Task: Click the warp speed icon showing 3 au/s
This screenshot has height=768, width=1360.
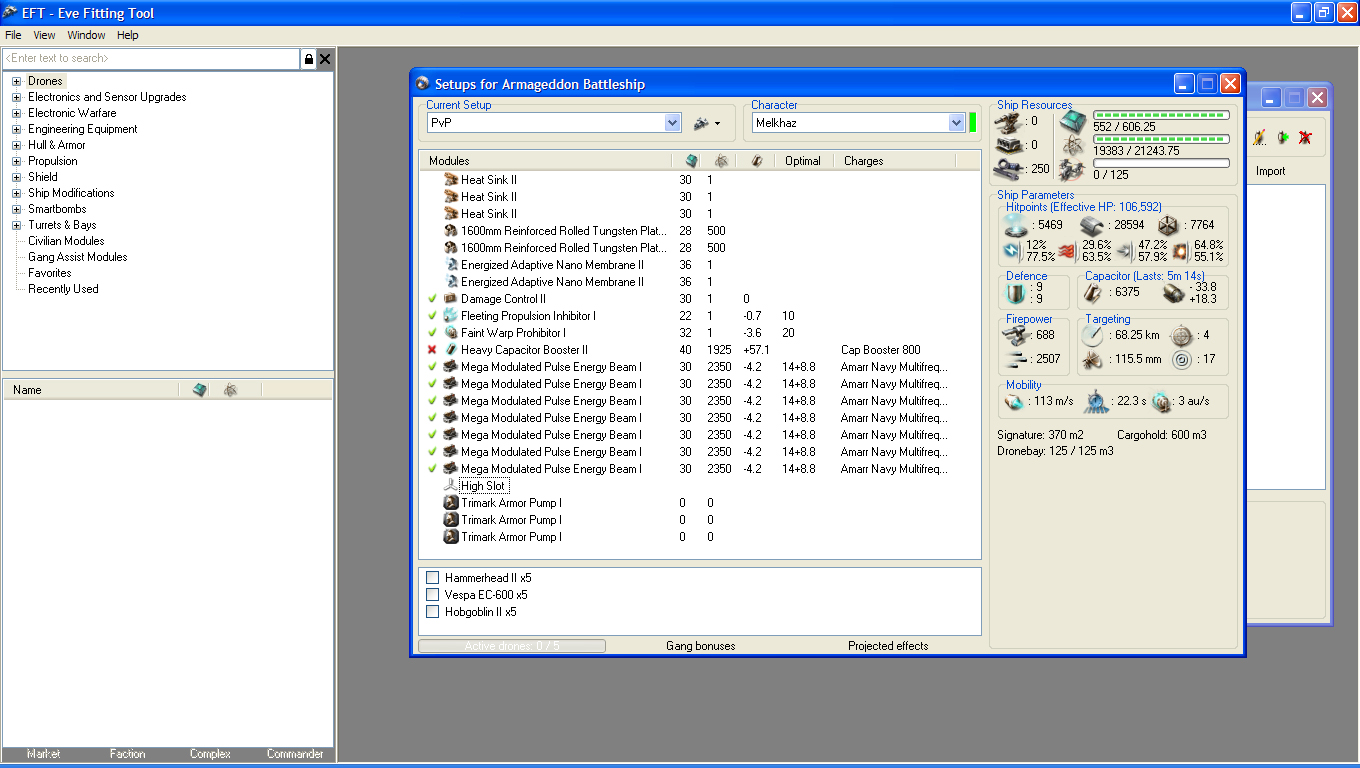Action: (1161, 401)
